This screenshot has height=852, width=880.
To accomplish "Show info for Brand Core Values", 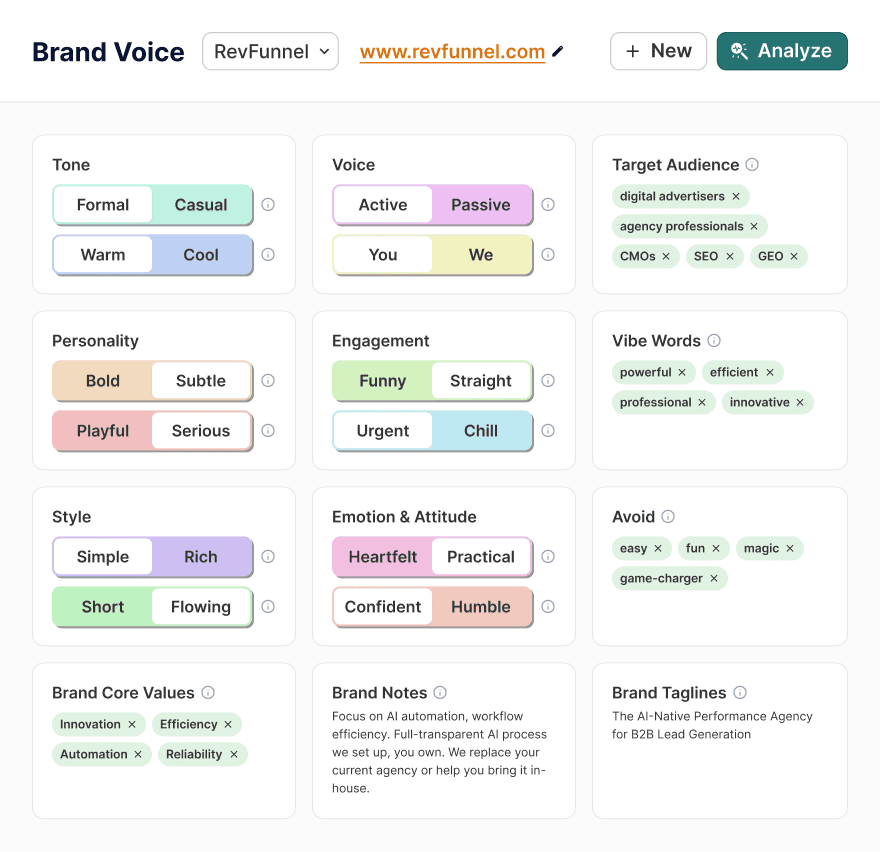I will 208,693.
